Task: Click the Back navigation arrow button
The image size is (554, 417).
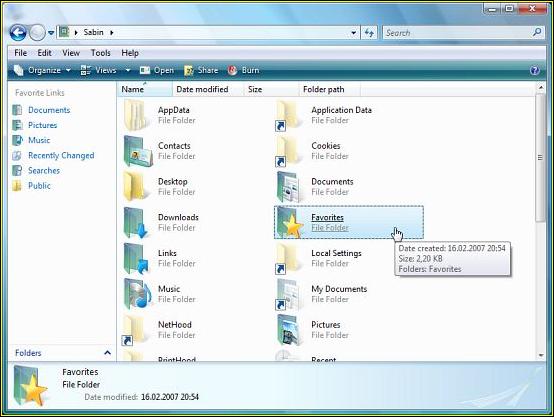Action: [18, 33]
